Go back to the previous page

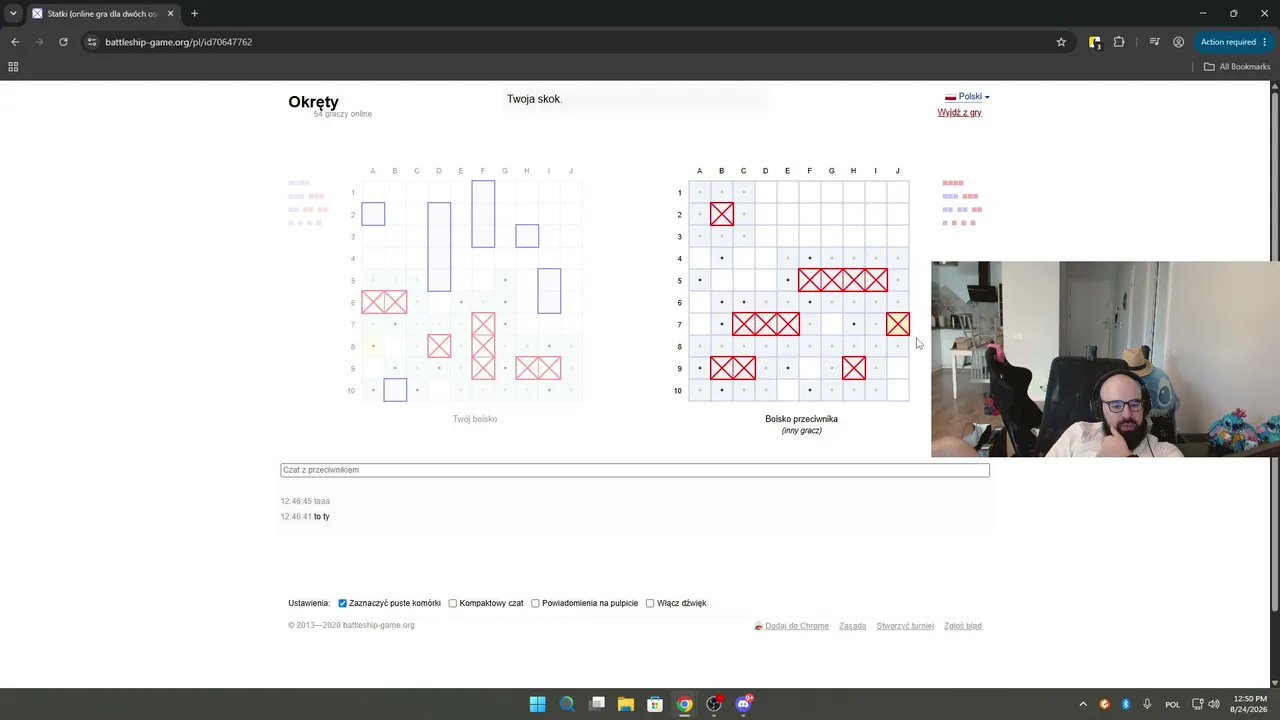click(15, 42)
